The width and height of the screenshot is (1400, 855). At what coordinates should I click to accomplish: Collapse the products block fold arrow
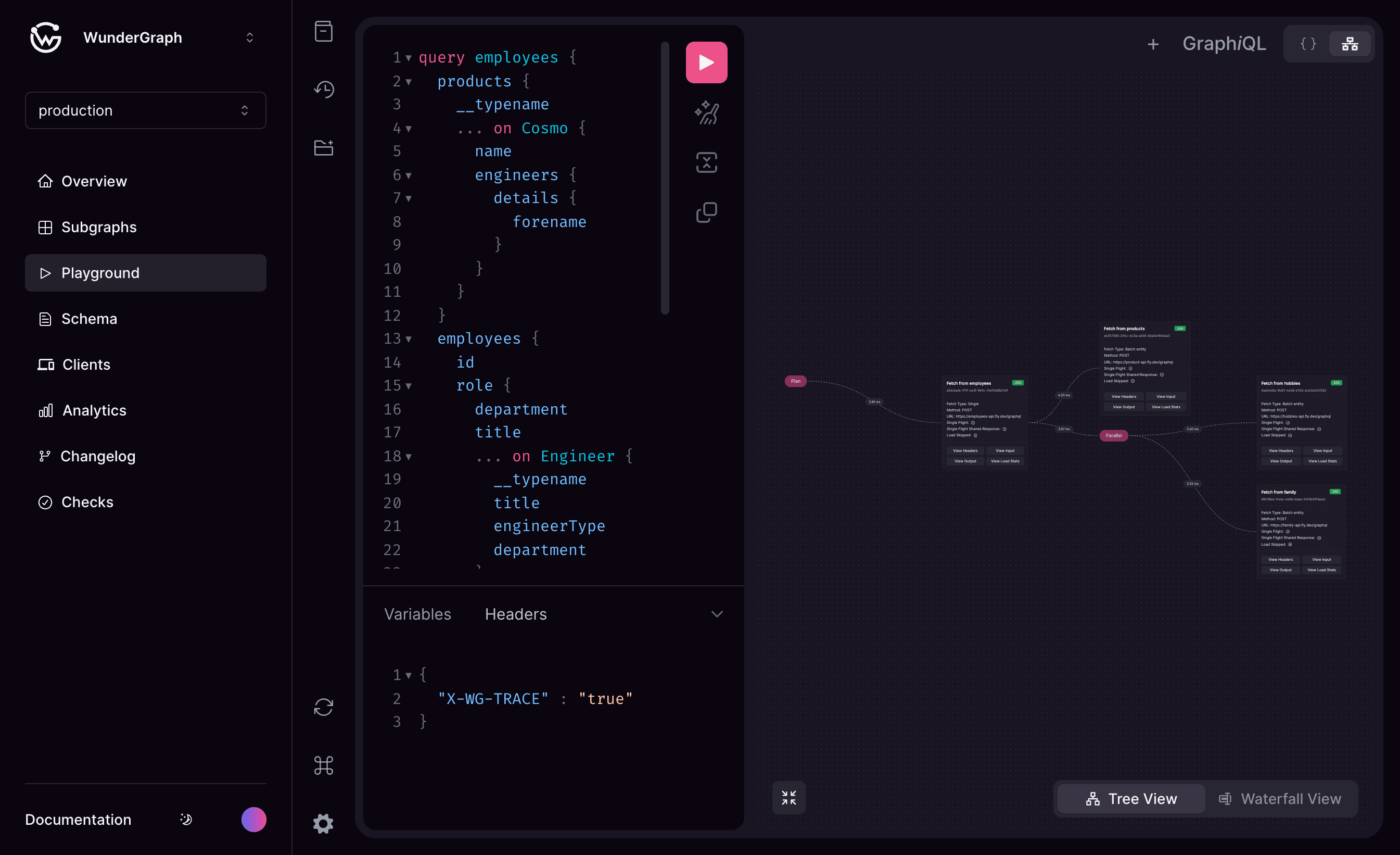409,82
